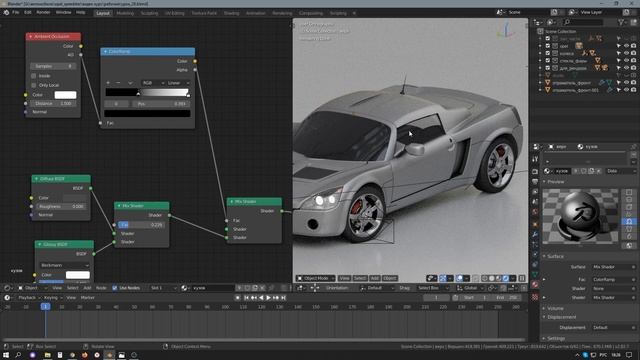Toggle viewport eye of the last outliner object
The image size is (640, 360).
click(626, 90)
